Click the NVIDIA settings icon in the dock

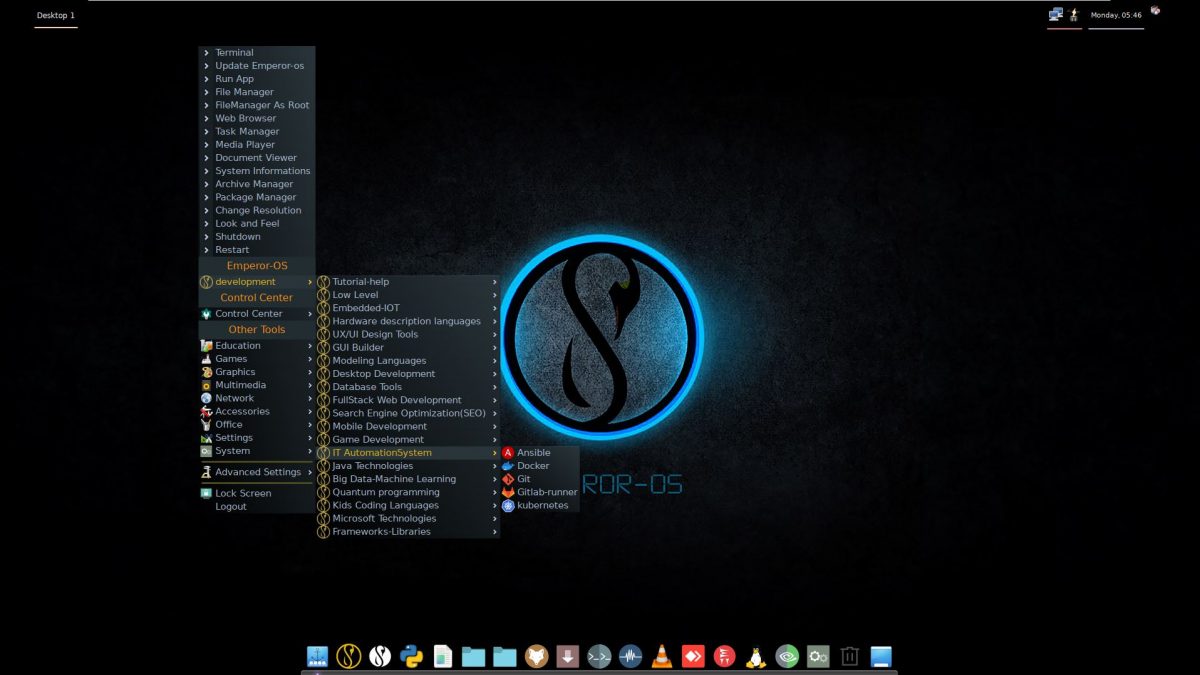tap(786, 656)
